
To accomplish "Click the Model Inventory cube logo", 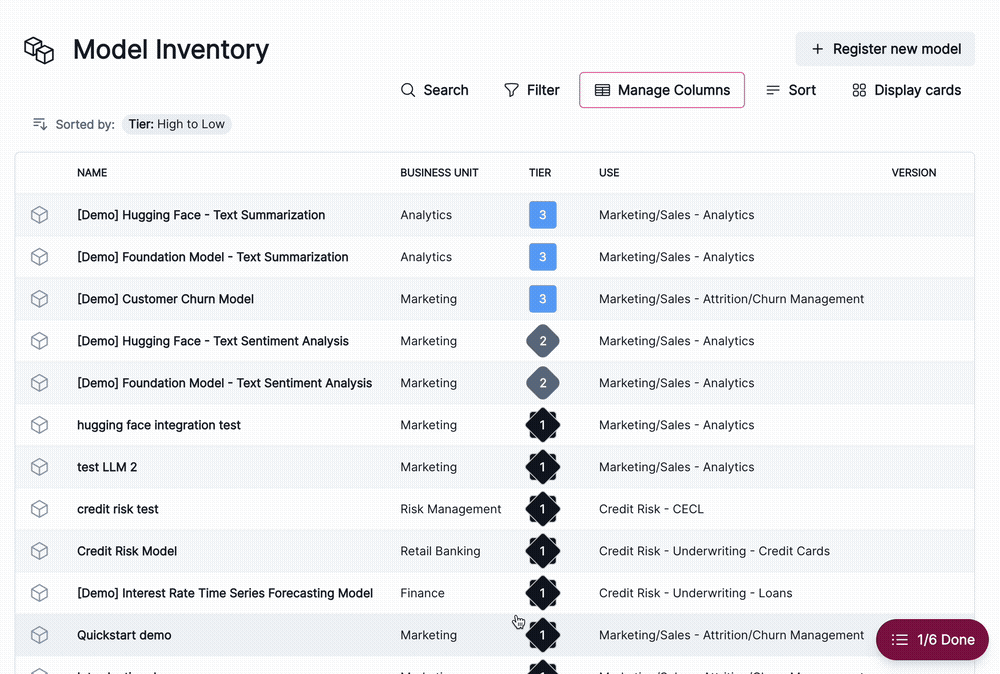I will coord(38,48).
